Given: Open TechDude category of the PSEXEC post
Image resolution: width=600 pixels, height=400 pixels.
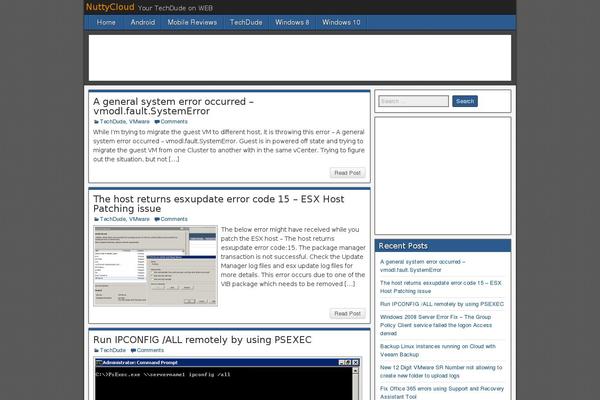Looking at the screenshot, I should (113, 350).
